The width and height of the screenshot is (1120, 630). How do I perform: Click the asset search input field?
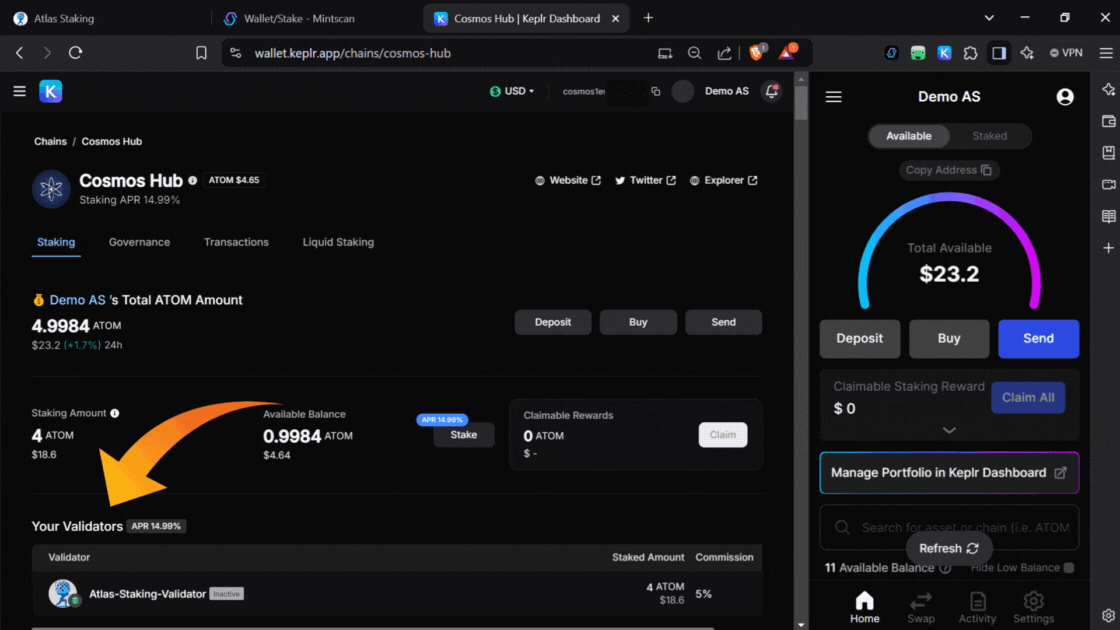[x=960, y=527]
